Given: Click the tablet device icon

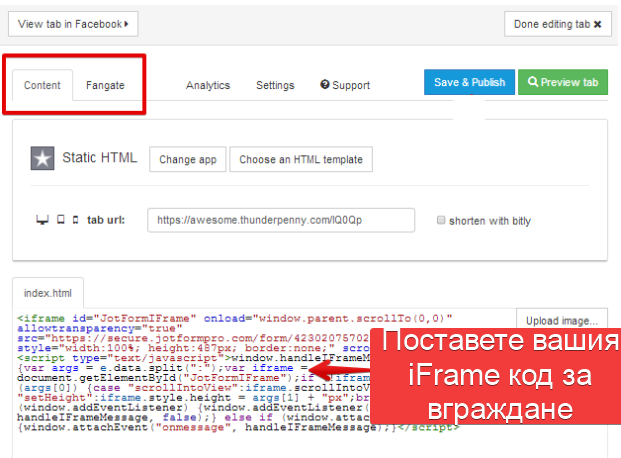Looking at the screenshot, I should click(x=59, y=220).
